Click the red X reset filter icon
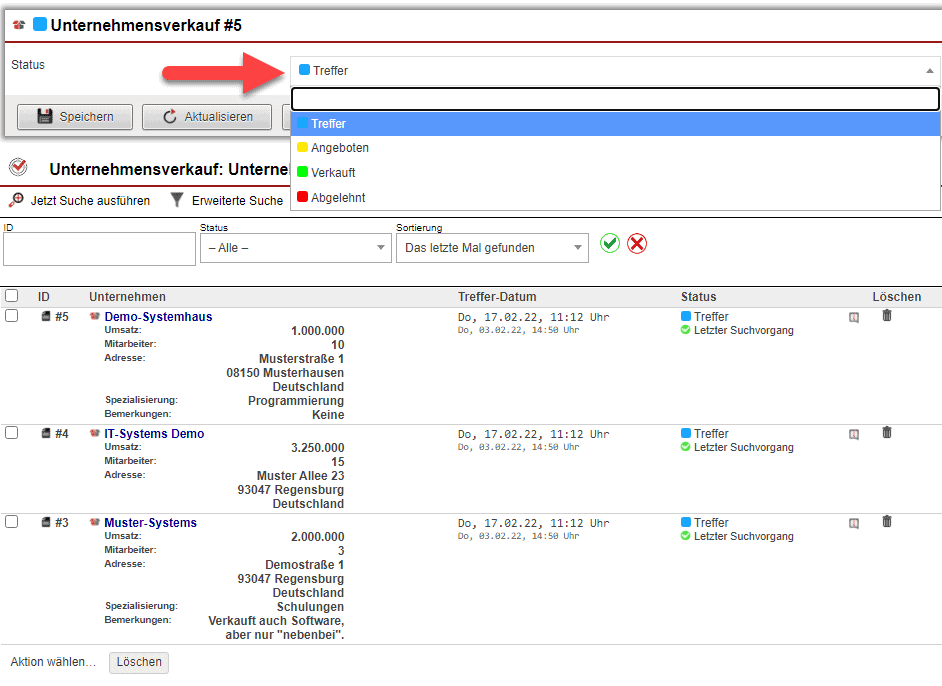 pos(637,243)
